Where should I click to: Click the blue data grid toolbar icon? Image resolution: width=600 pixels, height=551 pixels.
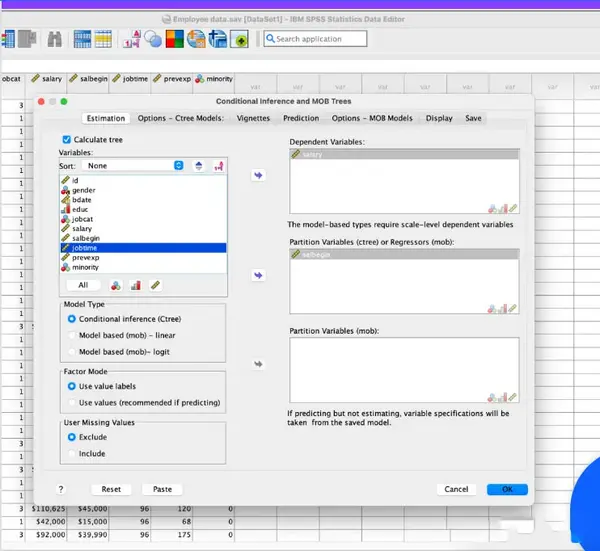82,39
